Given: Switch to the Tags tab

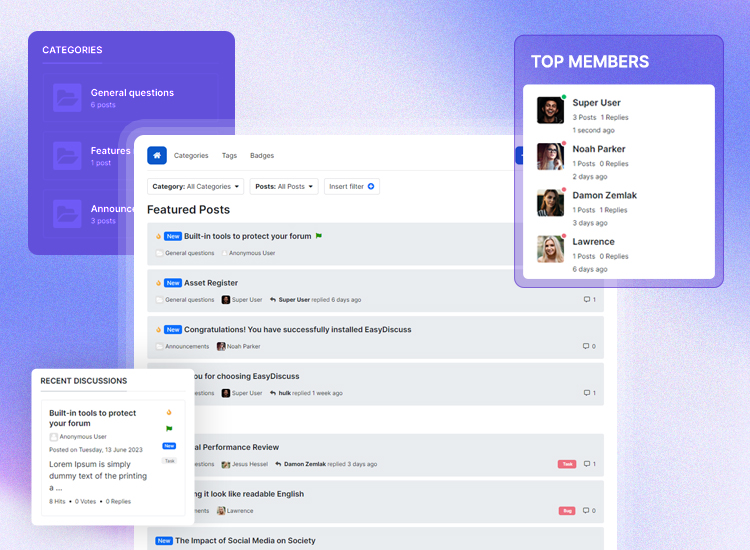Looking at the screenshot, I should (x=229, y=155).
